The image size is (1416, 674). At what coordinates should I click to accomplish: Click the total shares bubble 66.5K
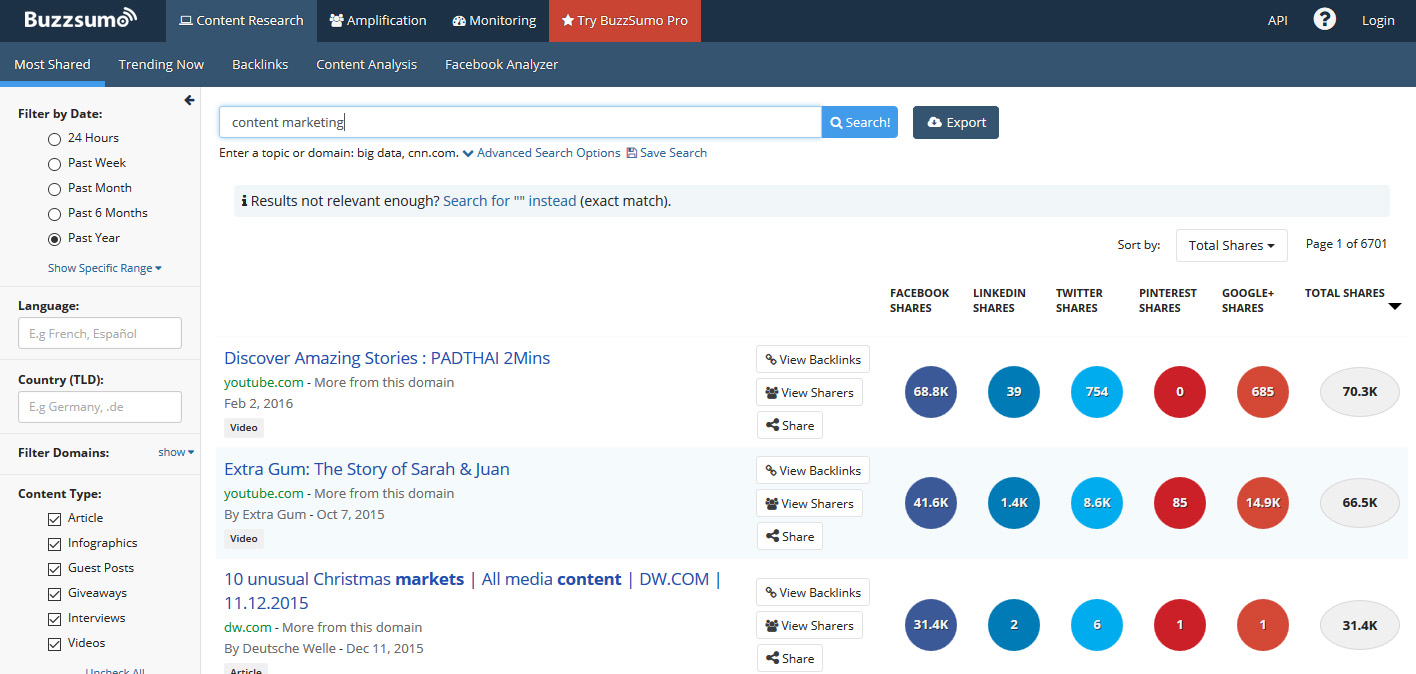[x=1360, y=503]
